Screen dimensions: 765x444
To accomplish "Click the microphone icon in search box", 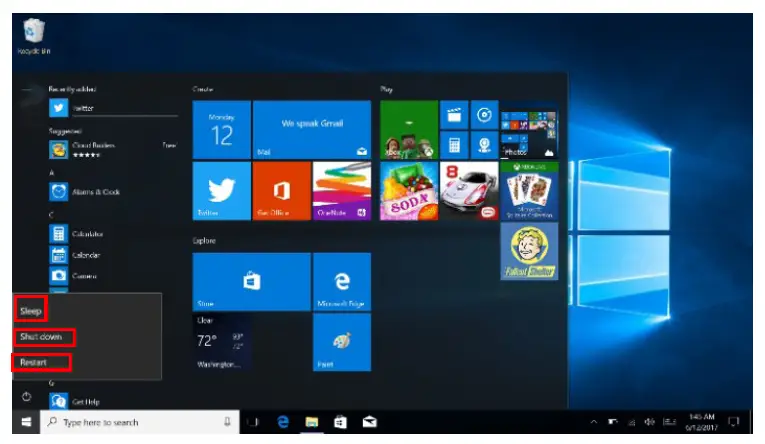I will [x=227, y=422].
